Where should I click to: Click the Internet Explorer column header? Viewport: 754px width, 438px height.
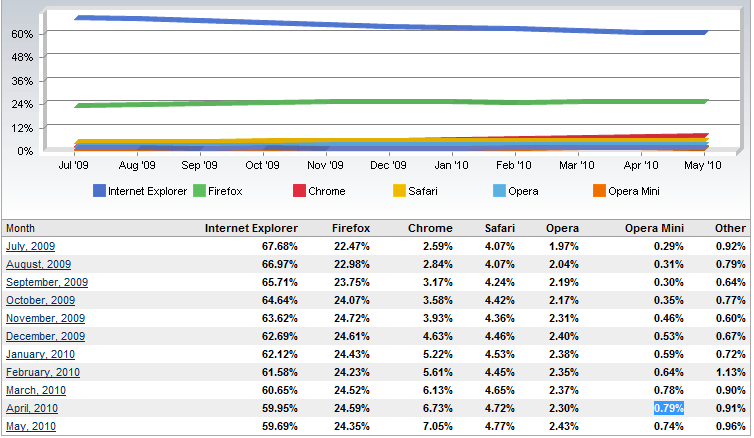(251, 228)
